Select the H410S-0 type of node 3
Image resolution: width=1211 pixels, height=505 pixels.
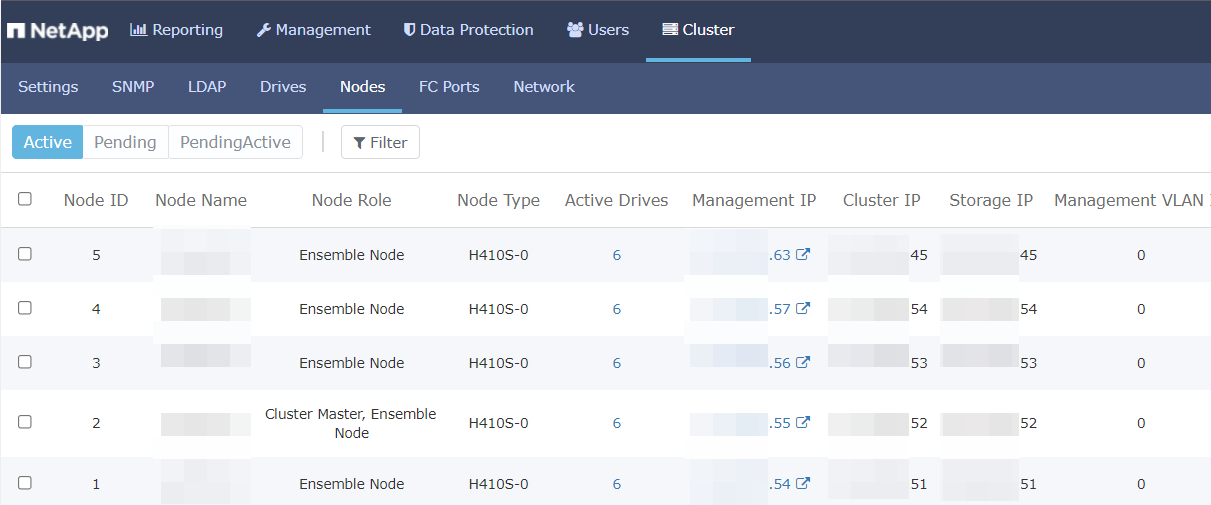499,363
